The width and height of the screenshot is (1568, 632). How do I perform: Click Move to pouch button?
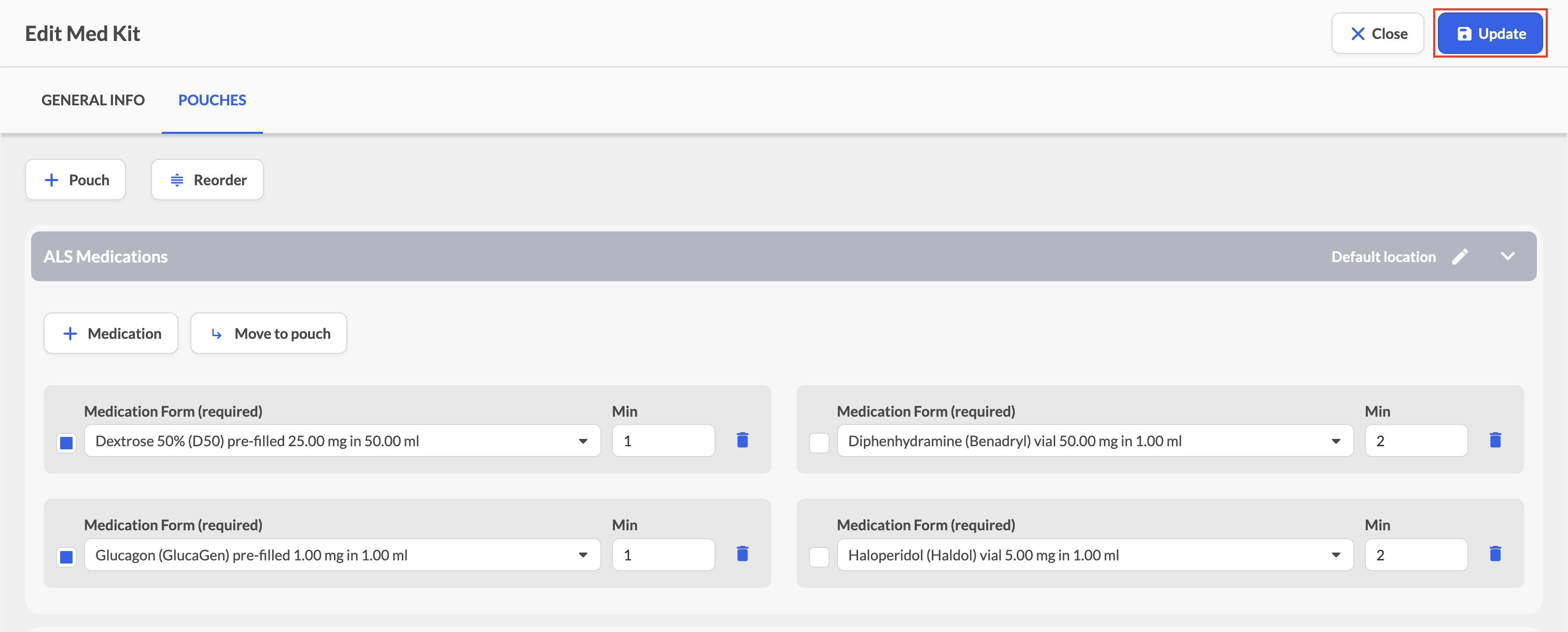[x=269, y=333]
